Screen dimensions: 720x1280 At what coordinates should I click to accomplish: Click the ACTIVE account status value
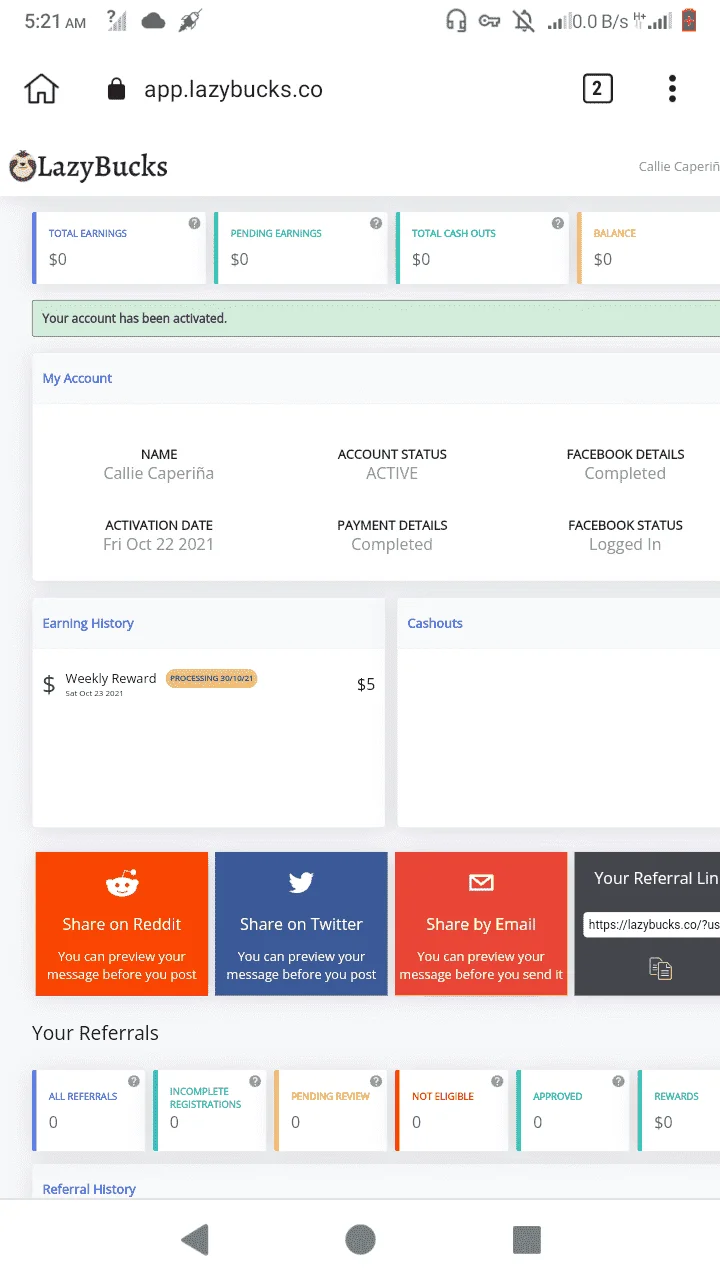pyautogui.click(x=392, y=473)
